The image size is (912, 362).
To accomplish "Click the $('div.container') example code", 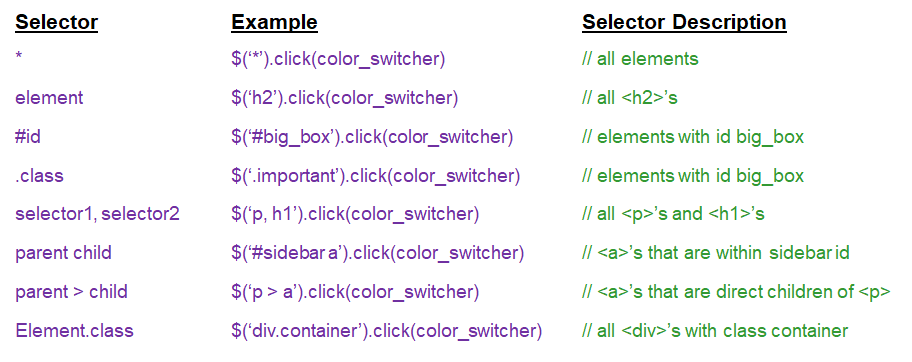I will [x=386, y=331].
